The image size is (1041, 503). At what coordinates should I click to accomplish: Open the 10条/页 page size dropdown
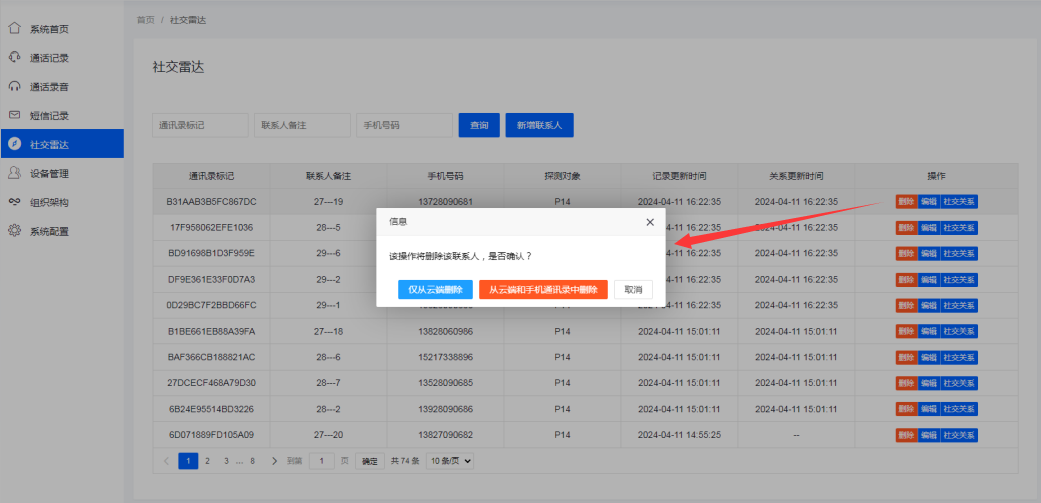tap(450, 461)
